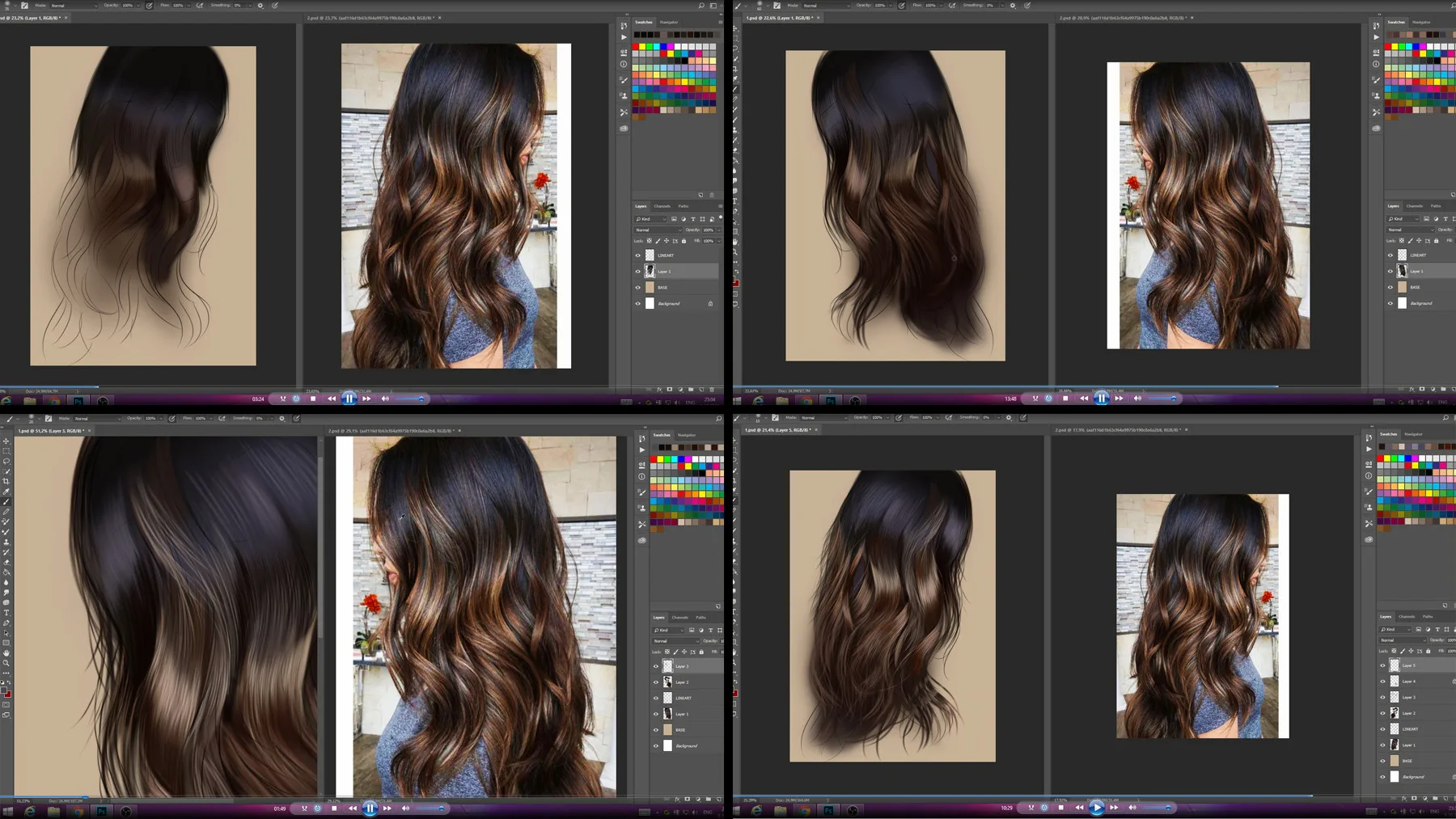Switch to the Channels tab in top-left window

662,206
